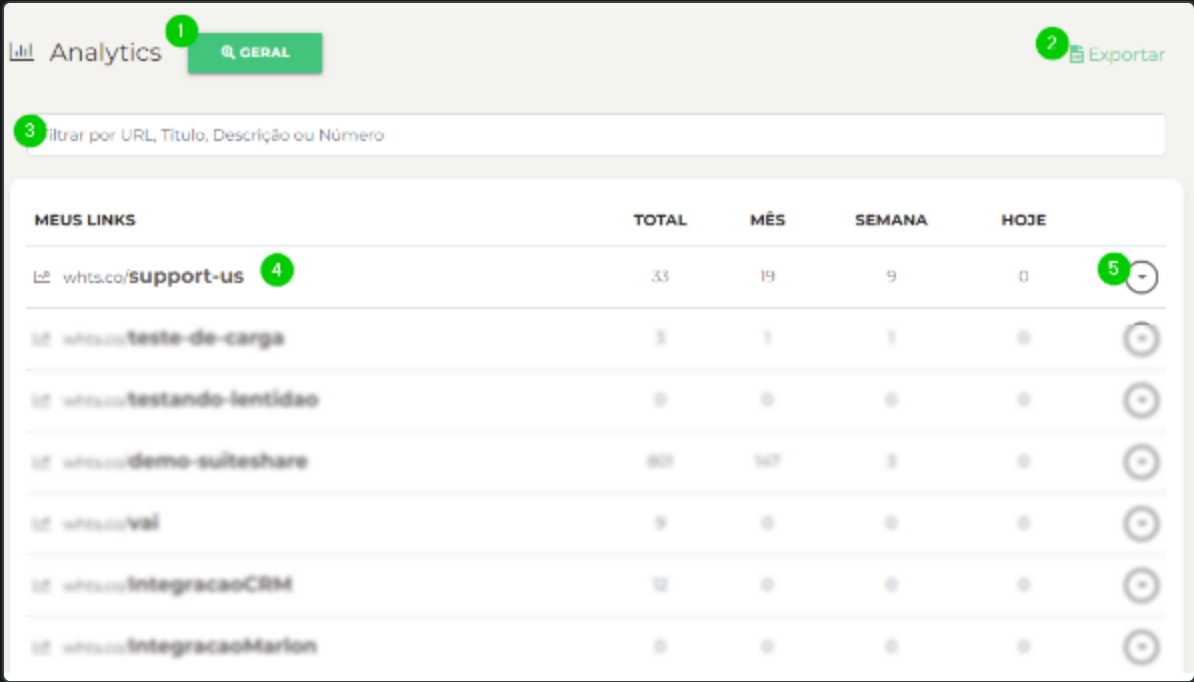Expand the testando-lentidao row details

pyautogui.click(x=1141, y=401)
